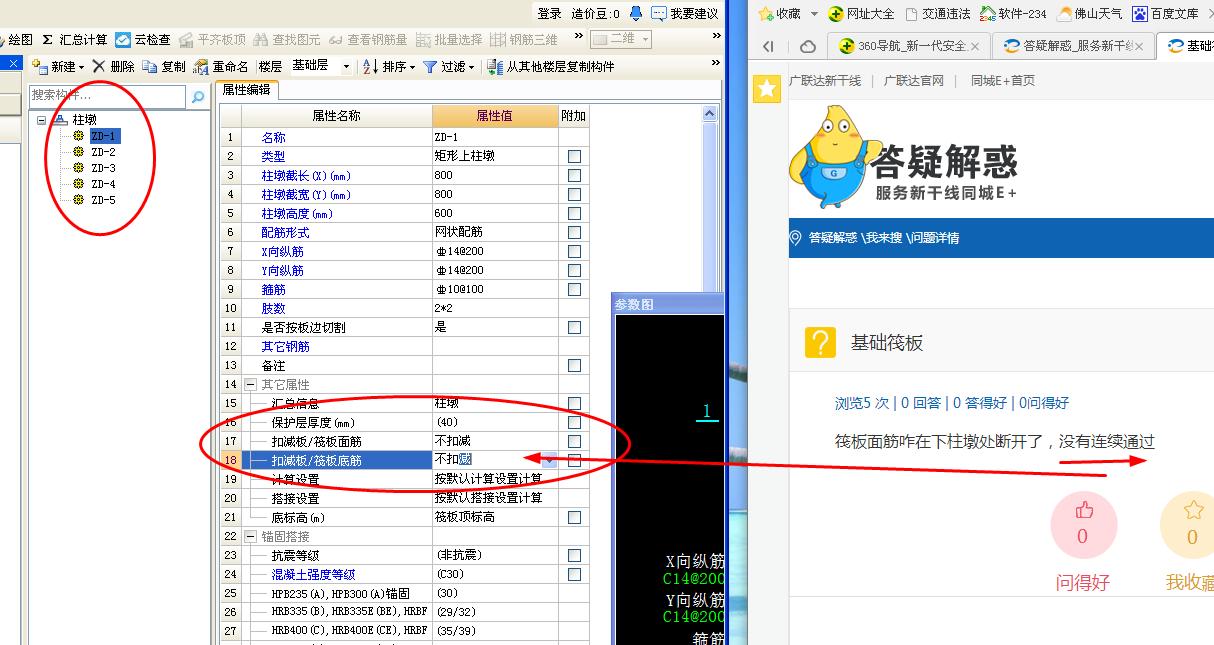This screenshot has width=1214, height=645.
Task: Click the 汇总计算 sigma toolbar icon
Action: coord(47,40)
